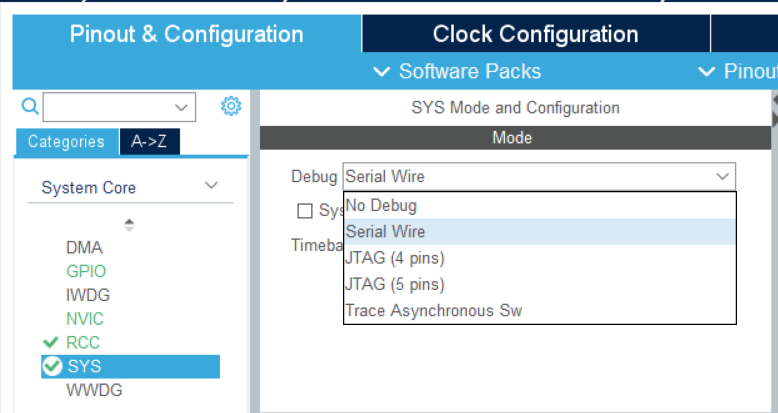Select NVIC in the category list
This screenshot has height=413, width=778.
[x=85, y=319]
